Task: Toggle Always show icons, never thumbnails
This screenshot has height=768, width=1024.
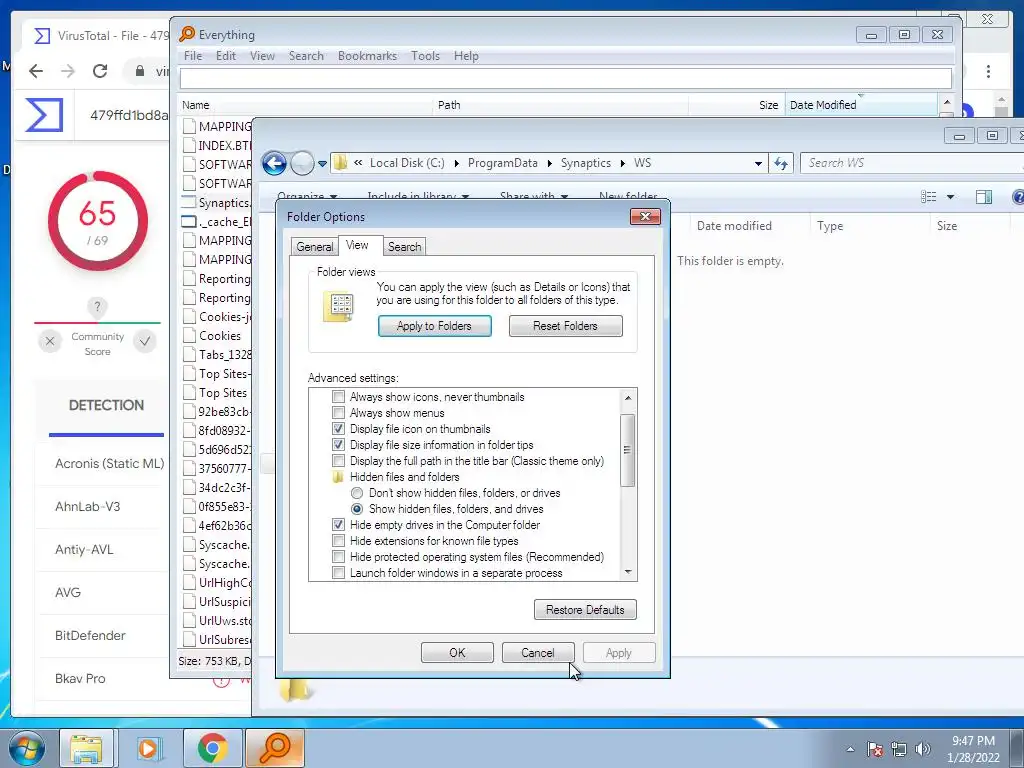Action: pyautogui.click(x=338, y=397)
